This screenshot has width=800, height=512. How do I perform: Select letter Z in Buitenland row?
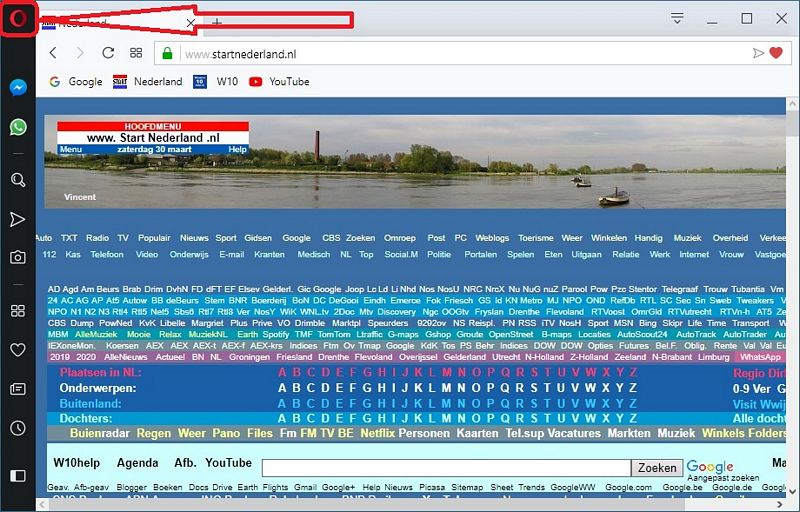(x=633, y=404)
